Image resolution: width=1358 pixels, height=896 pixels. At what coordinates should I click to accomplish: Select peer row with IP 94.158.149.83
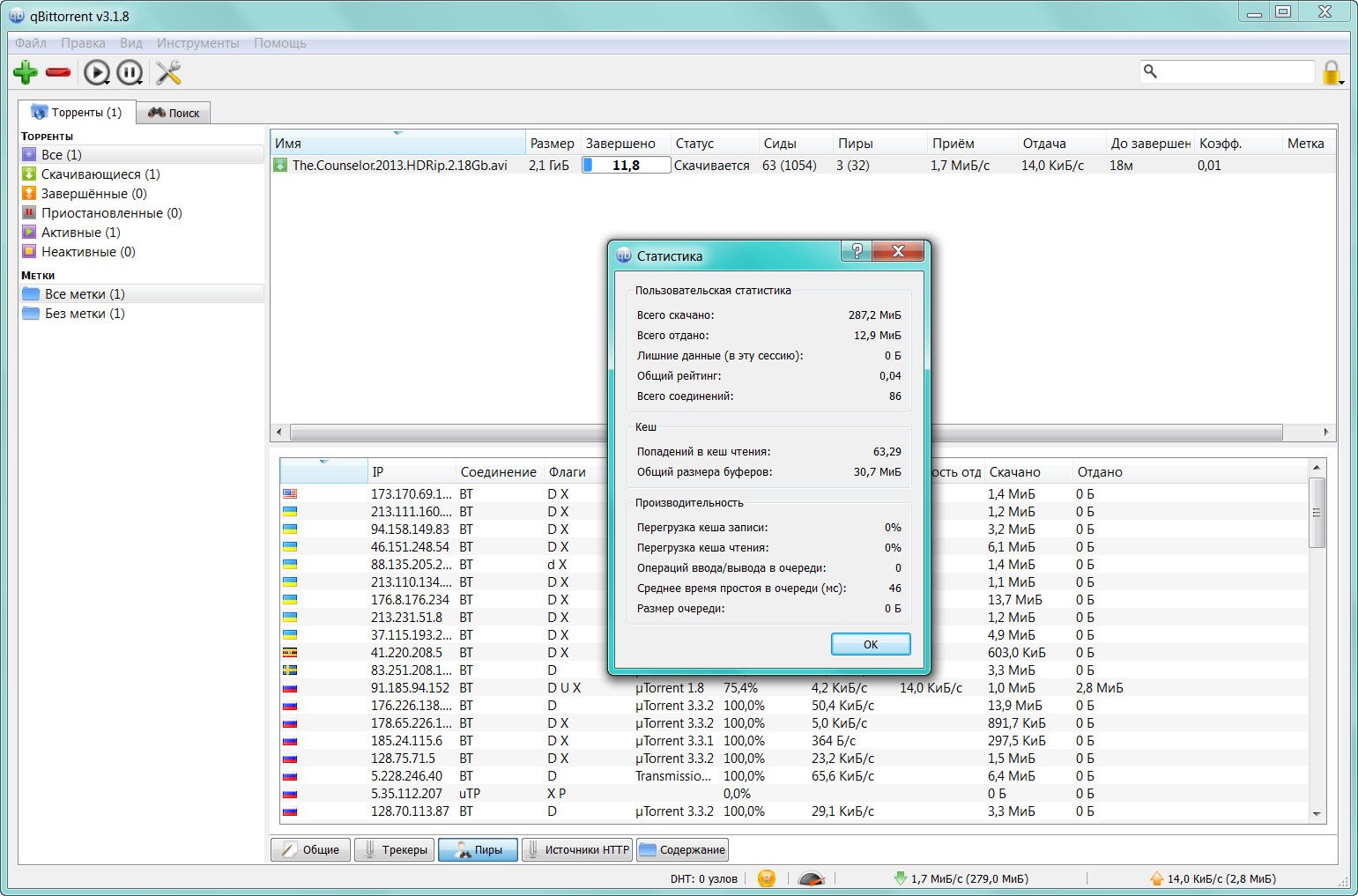click(x=792, y=529)
